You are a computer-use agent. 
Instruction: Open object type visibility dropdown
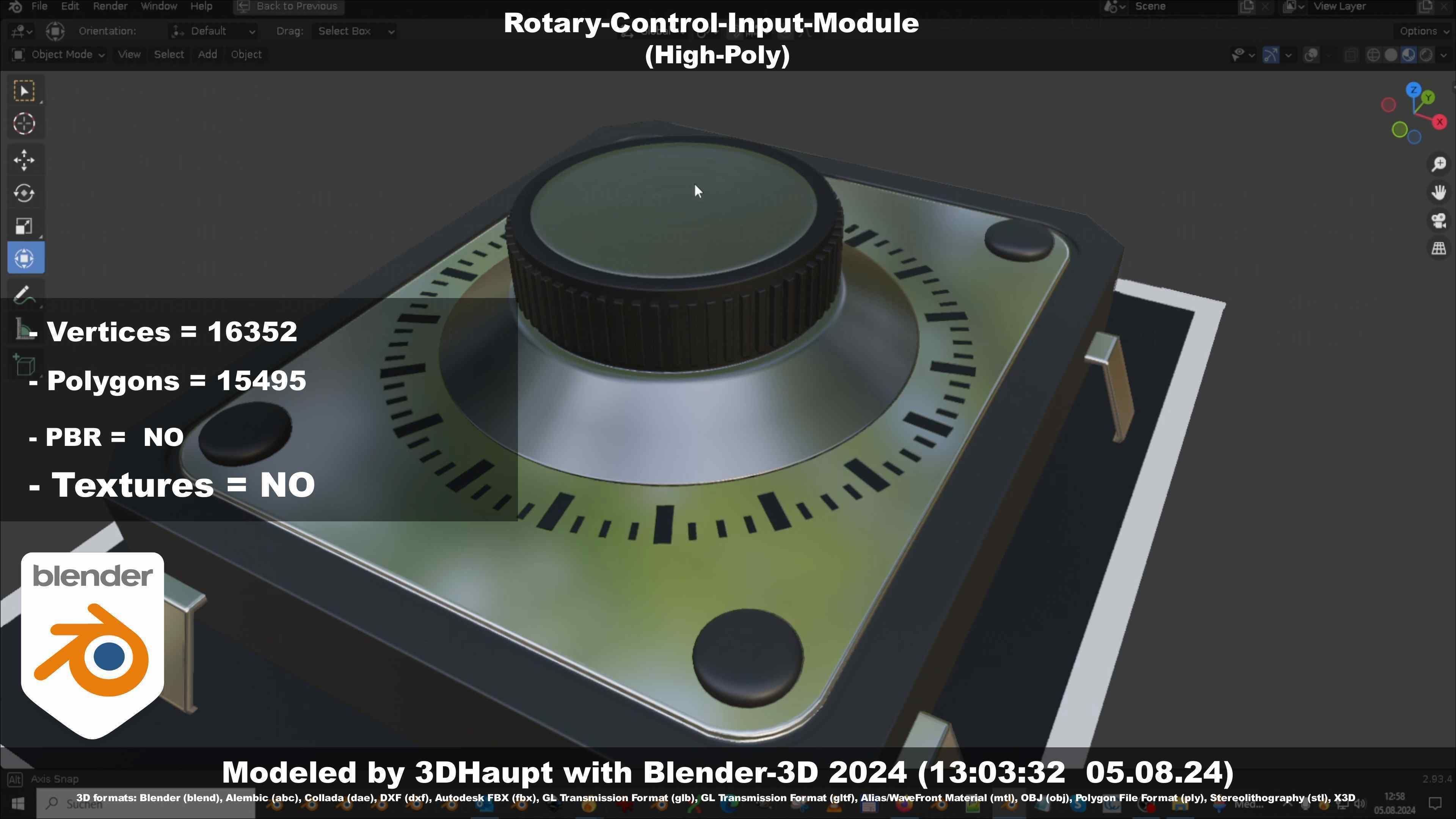tap(1244, 55)
